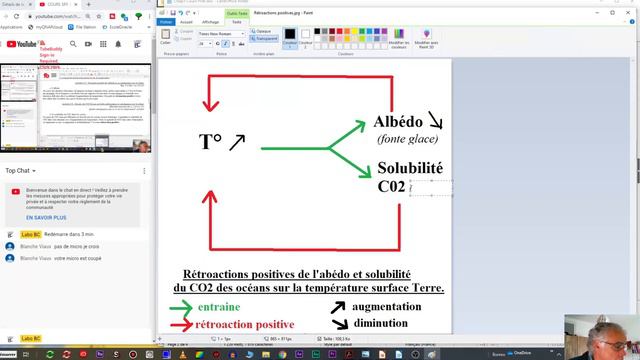This screenshot has width=640, height=360.
Task: Bookmark this page with star icon
Action: [x=99, y=16]
